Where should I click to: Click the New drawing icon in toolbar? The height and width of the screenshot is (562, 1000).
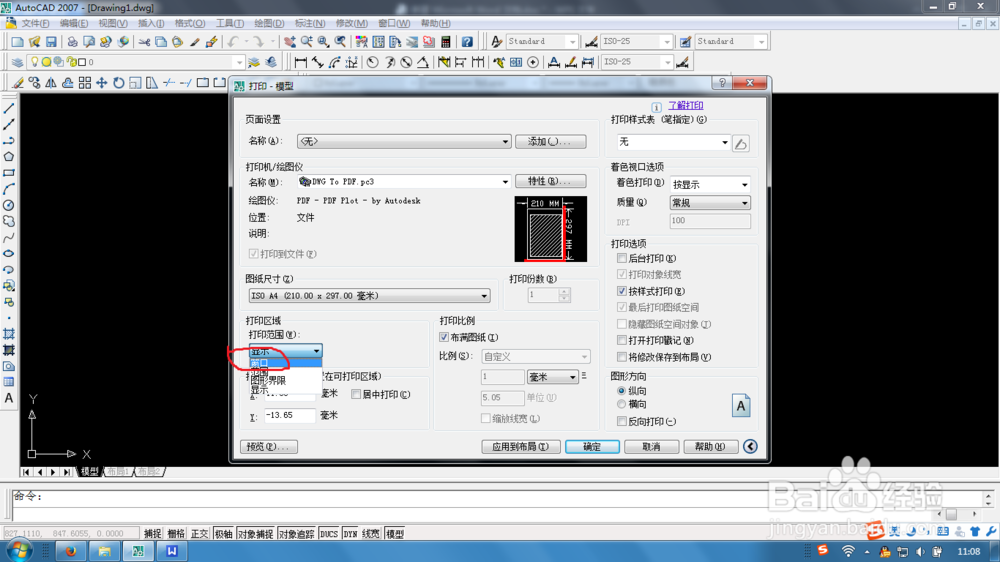click(17, 41)
